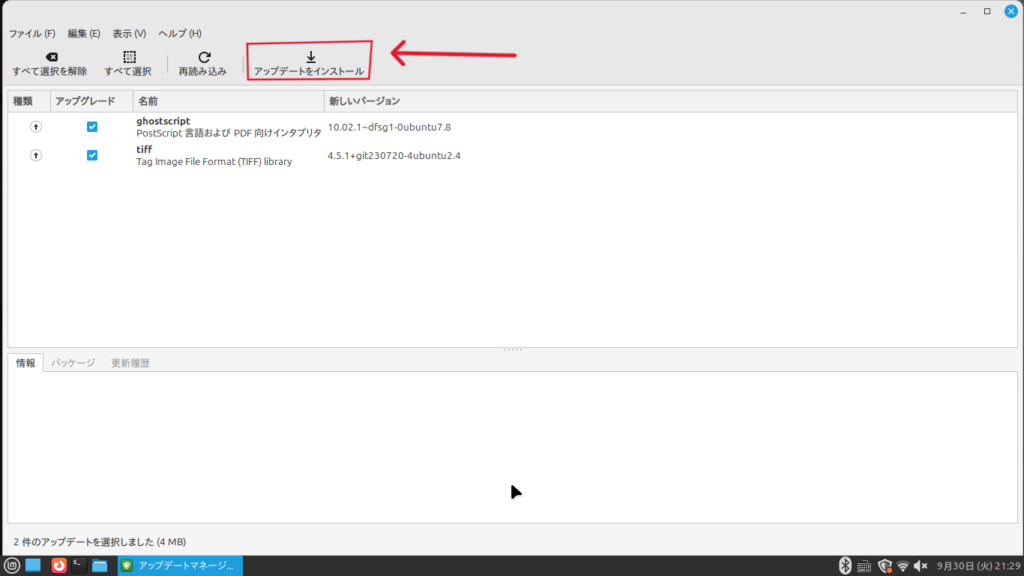Click the muted volume tray icon

(921, 566)
